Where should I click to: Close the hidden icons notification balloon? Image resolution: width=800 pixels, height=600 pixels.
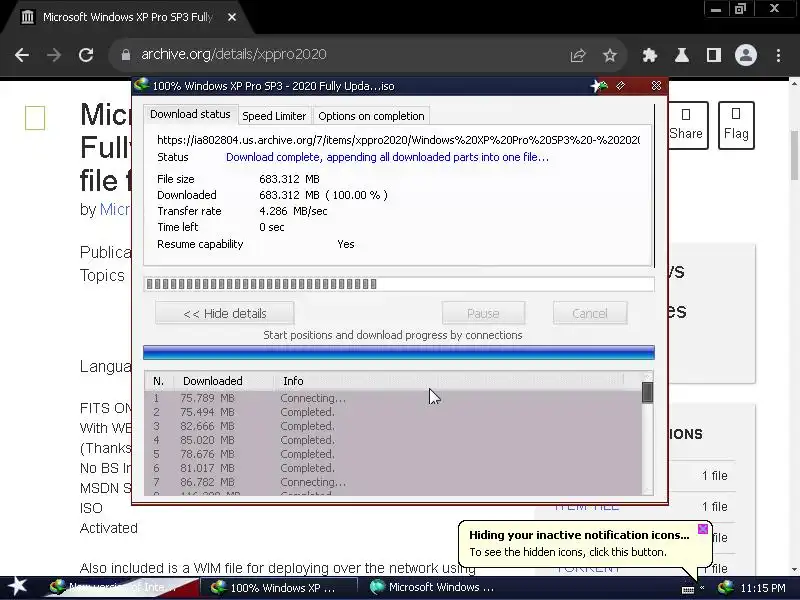coord(703,529)
